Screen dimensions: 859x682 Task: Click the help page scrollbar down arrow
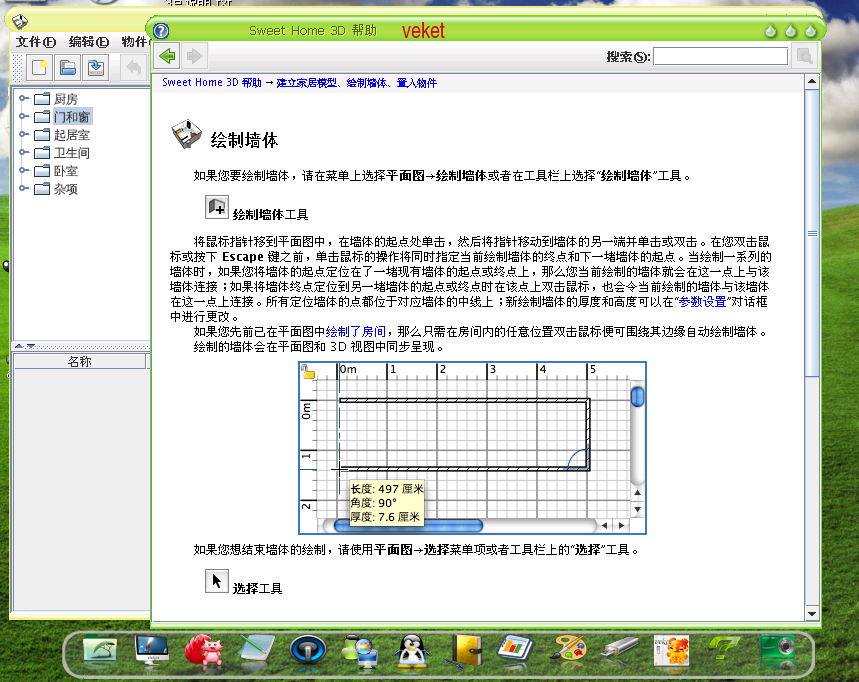point(812,614)
